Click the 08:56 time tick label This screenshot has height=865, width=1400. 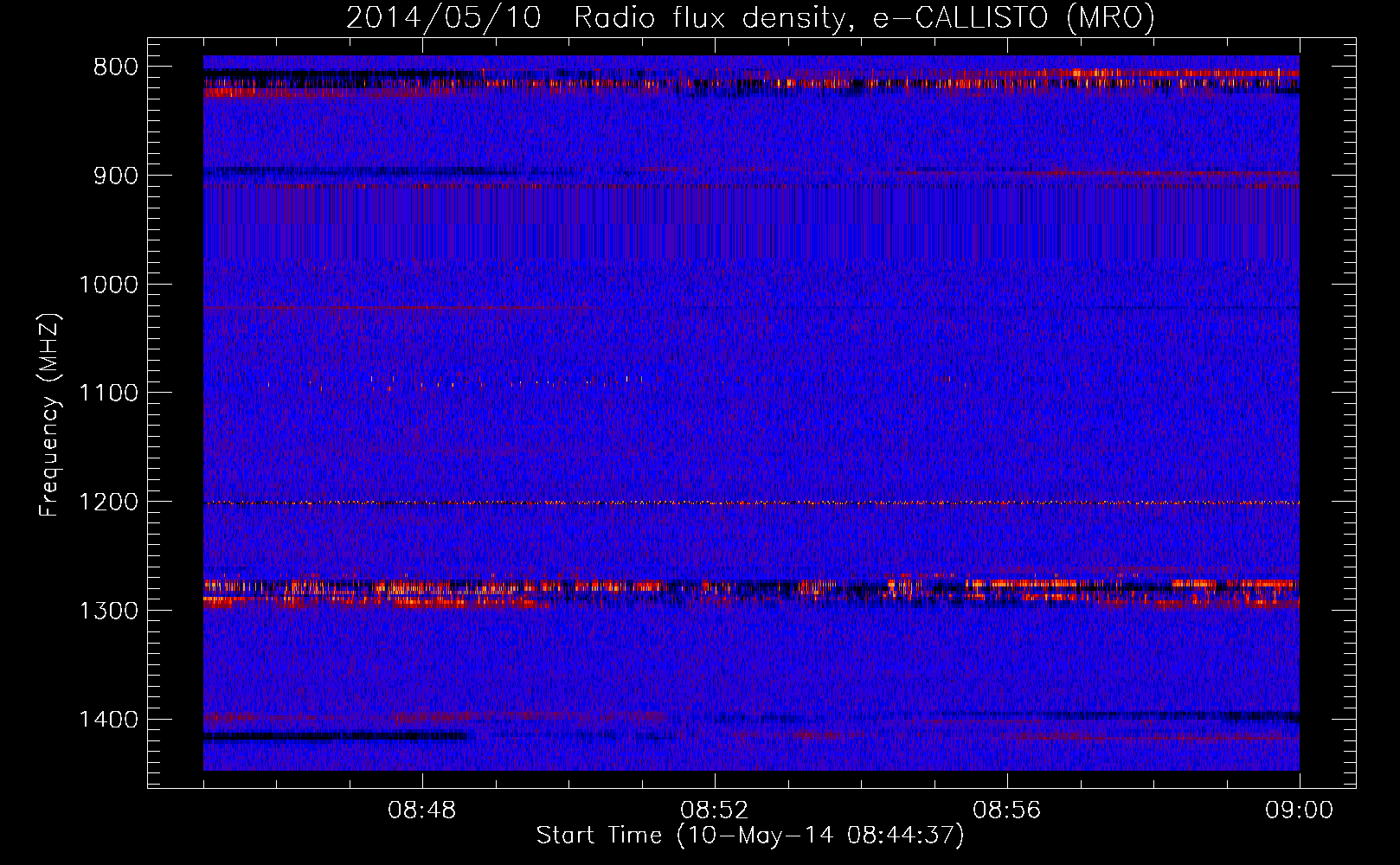(1007, 811)
